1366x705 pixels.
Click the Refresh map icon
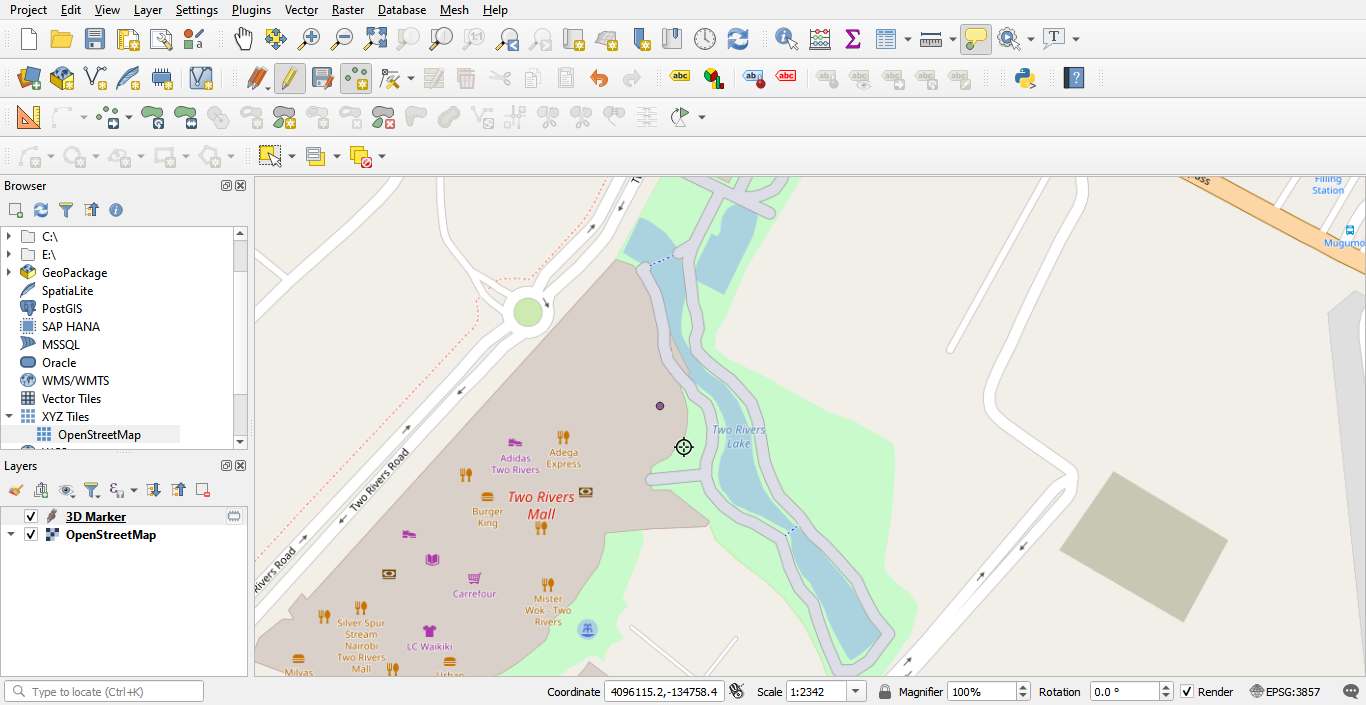tap(738, 39)
